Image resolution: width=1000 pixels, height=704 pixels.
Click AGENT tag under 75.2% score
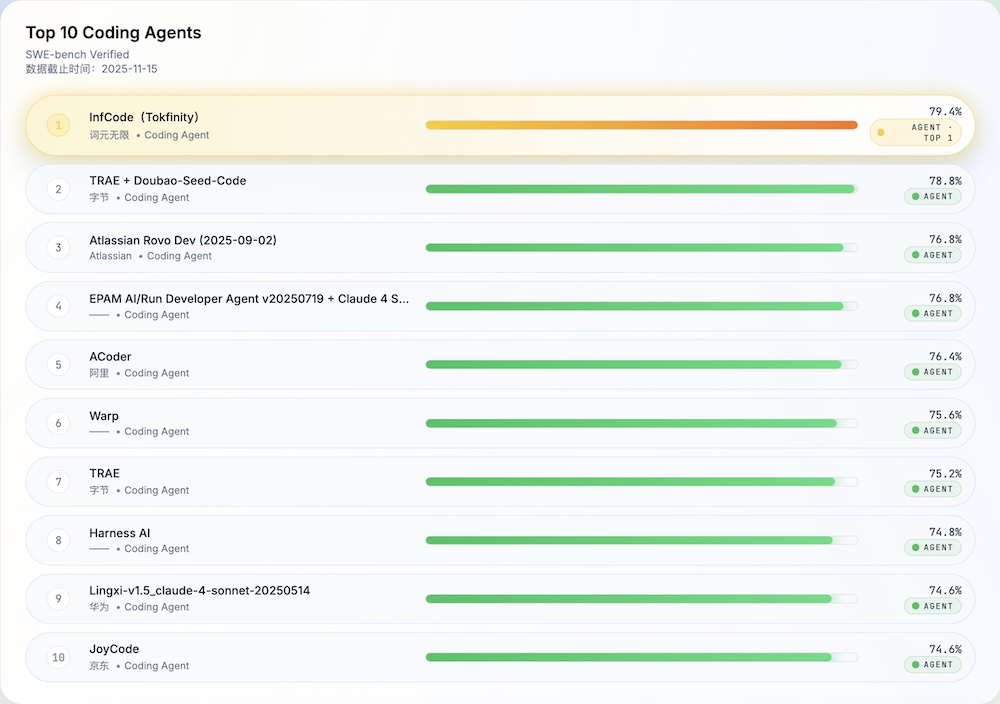[x=932, y=489]
